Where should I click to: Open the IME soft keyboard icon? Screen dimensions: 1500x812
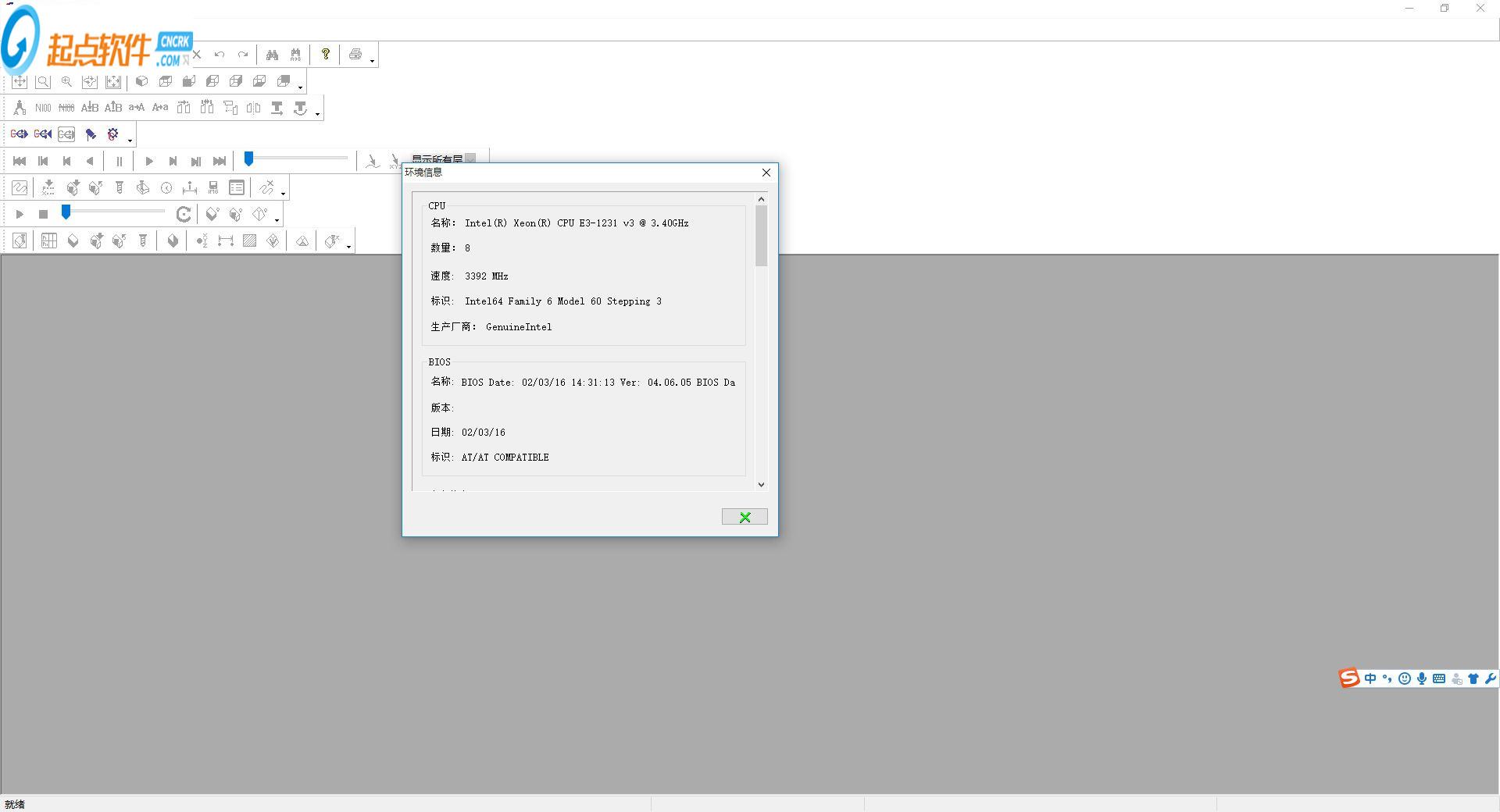click(x=1439, y=678)
